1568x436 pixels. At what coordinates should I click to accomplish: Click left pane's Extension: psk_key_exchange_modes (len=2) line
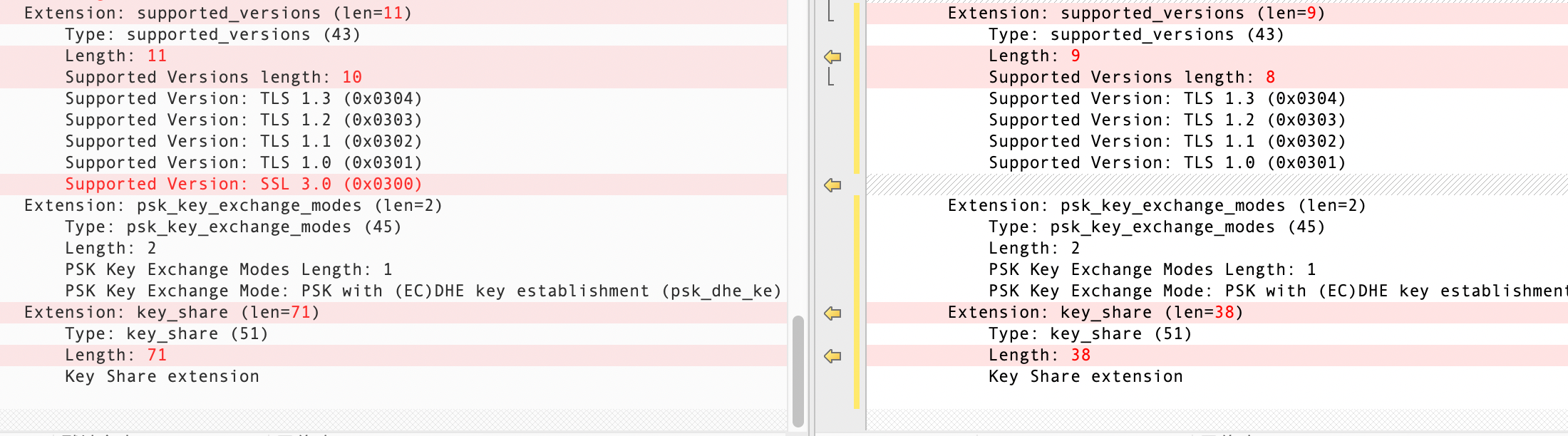pyautogui.click(x=233, y=206)
